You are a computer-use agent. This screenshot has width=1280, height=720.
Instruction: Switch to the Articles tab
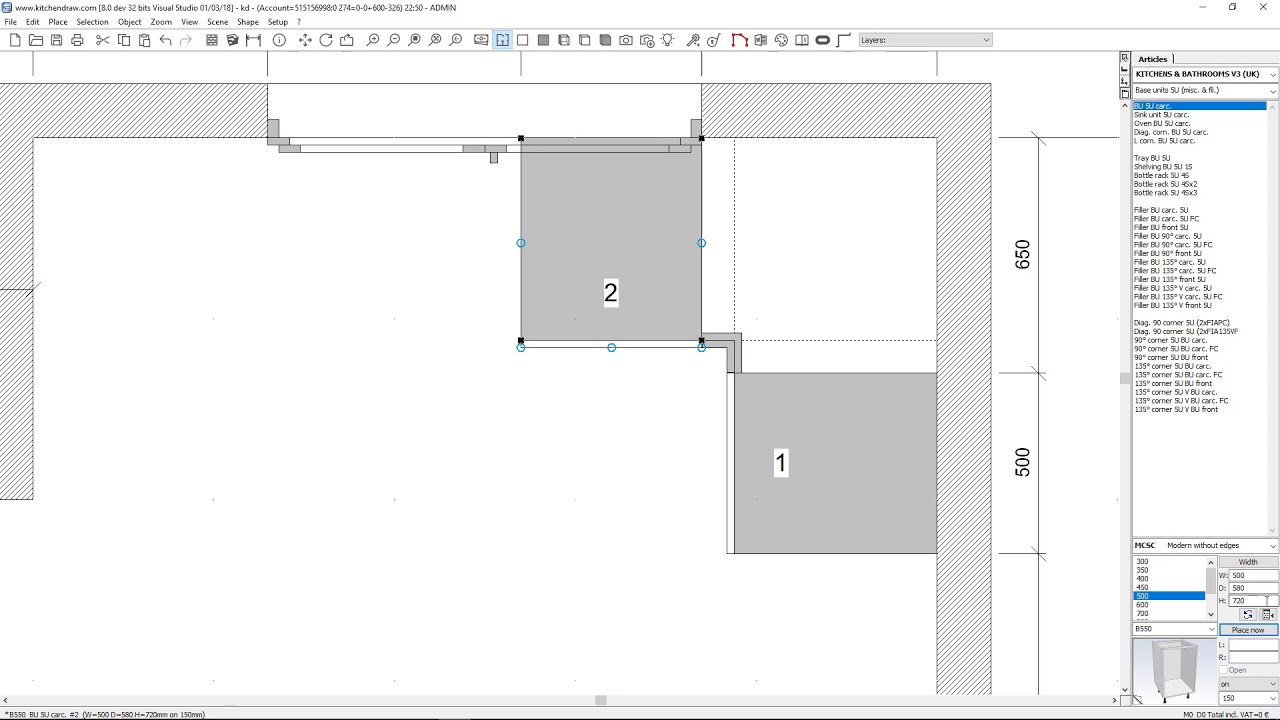[1153, 59]
